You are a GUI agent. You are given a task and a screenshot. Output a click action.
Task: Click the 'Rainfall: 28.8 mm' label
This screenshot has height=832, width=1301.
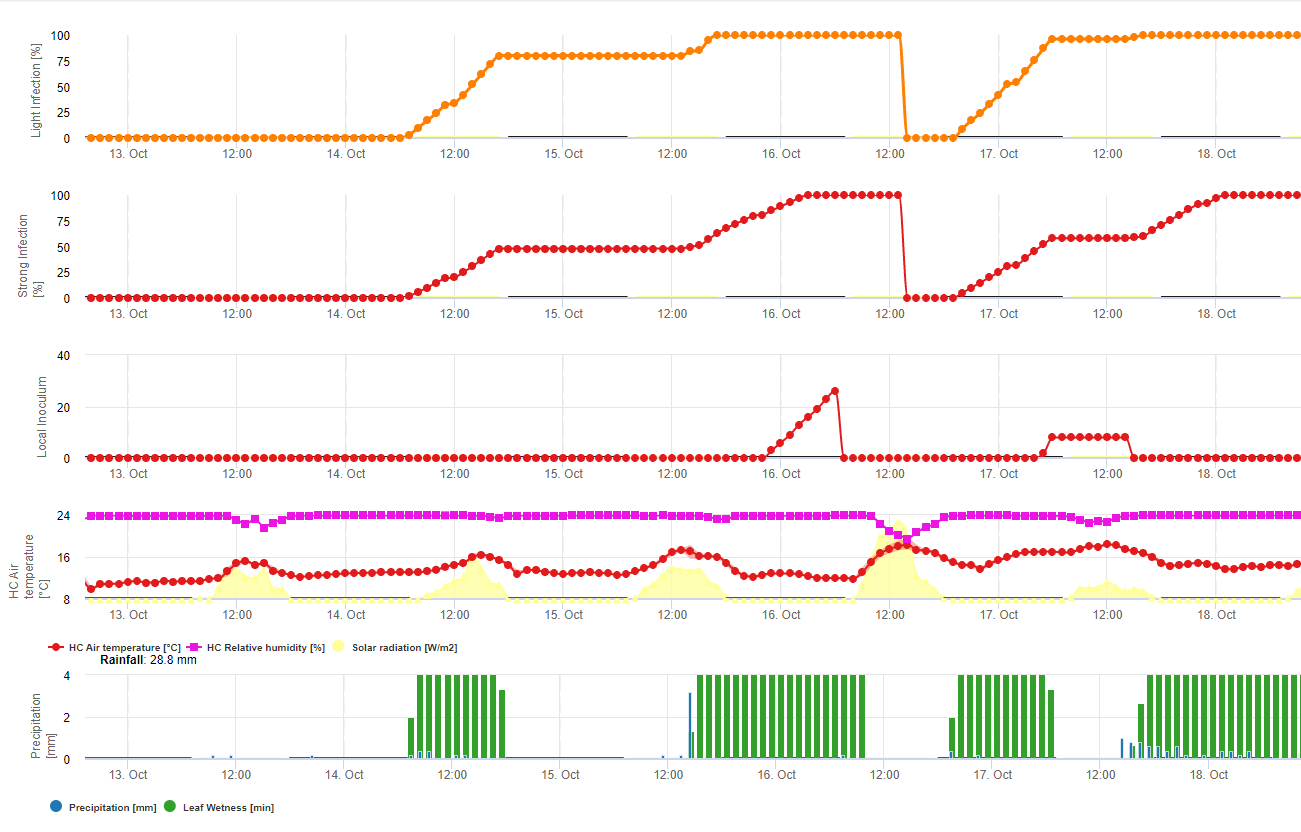click(x=148, y=660)
